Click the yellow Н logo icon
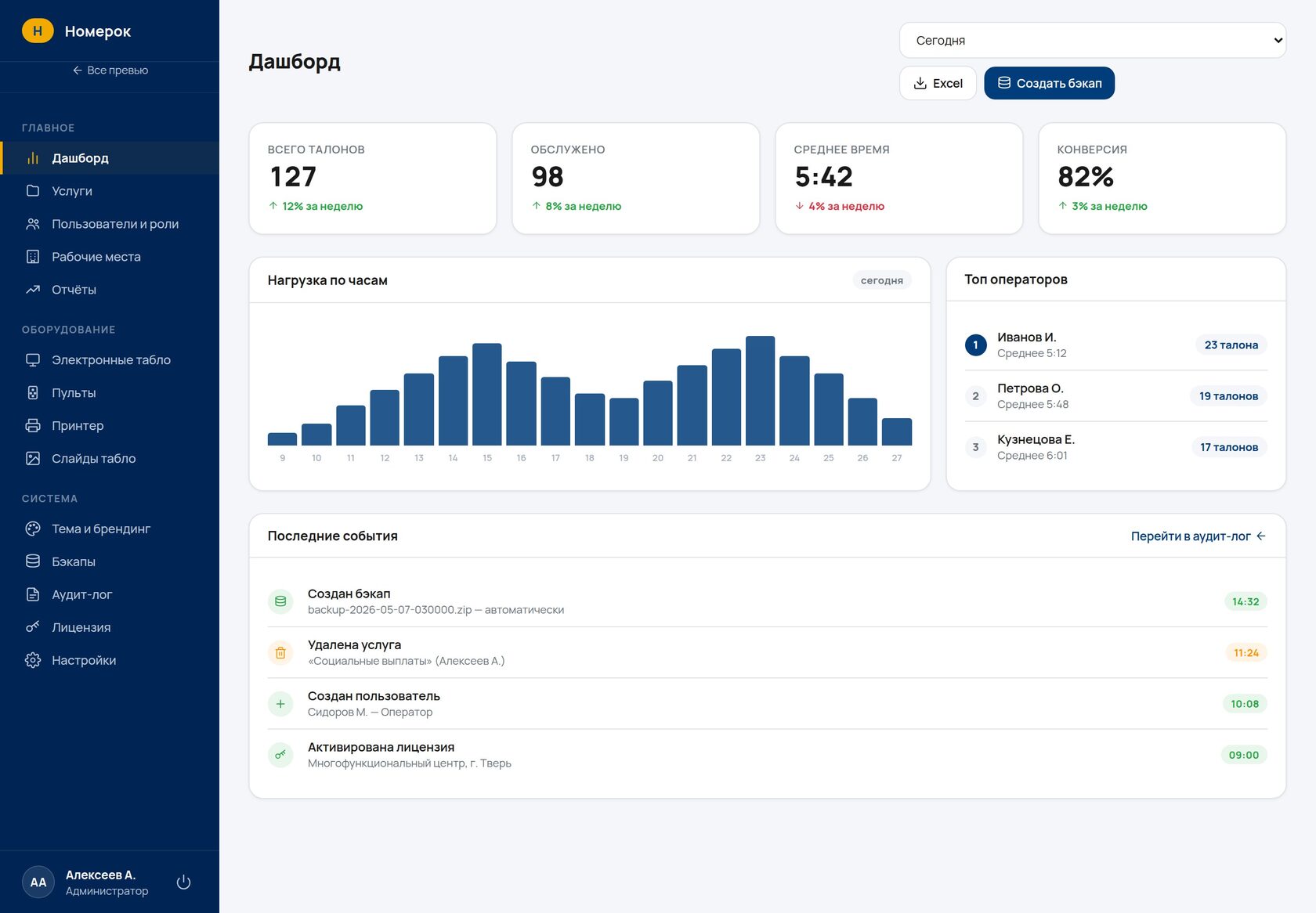This screenshot has height=913, width=1316. pyautogui.click(x=38, y=31)
